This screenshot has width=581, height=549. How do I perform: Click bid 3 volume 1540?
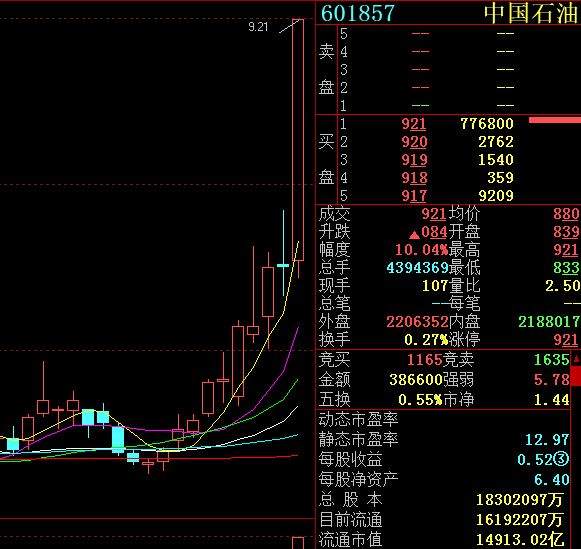(496, 160)
